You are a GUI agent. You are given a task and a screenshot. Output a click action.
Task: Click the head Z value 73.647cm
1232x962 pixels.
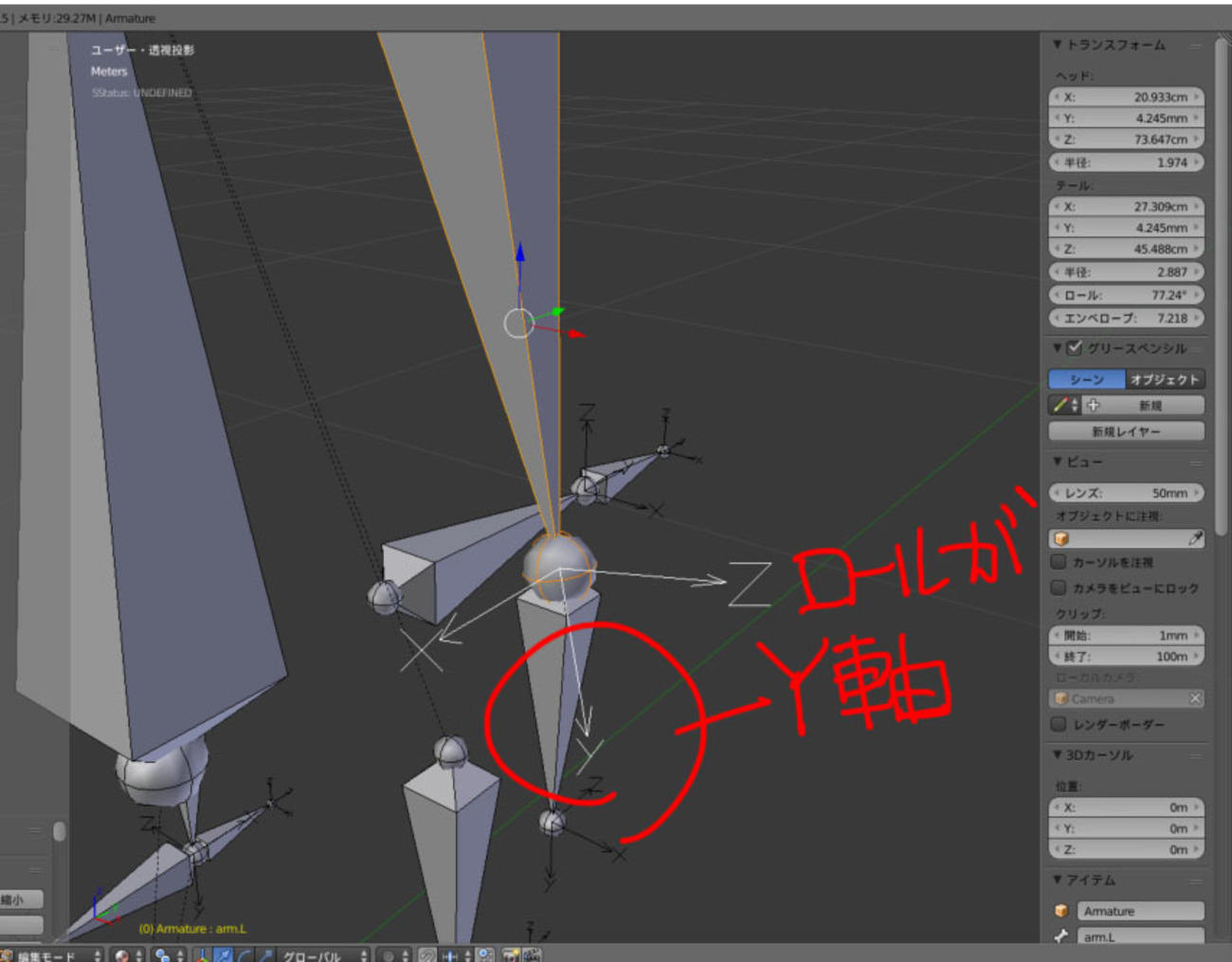pos(1127,139)
